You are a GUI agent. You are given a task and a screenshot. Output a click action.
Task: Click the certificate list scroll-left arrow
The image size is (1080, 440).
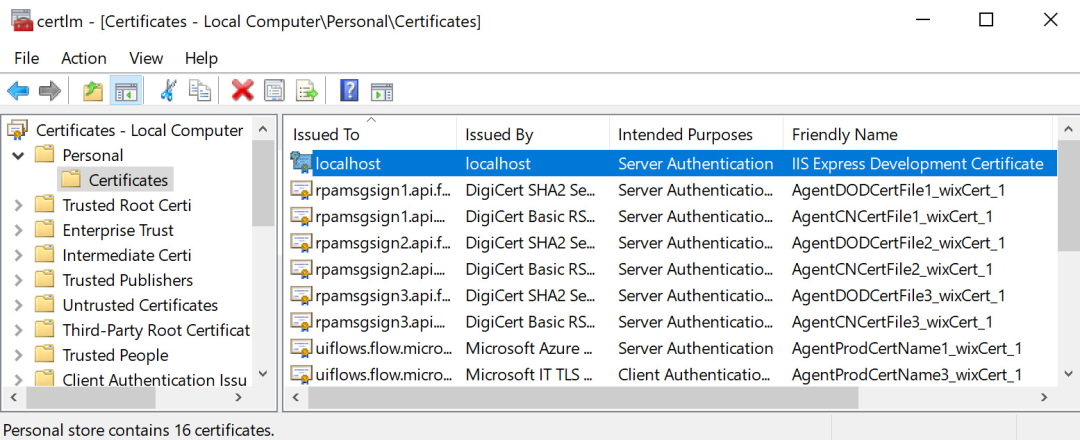coord(296,397)
